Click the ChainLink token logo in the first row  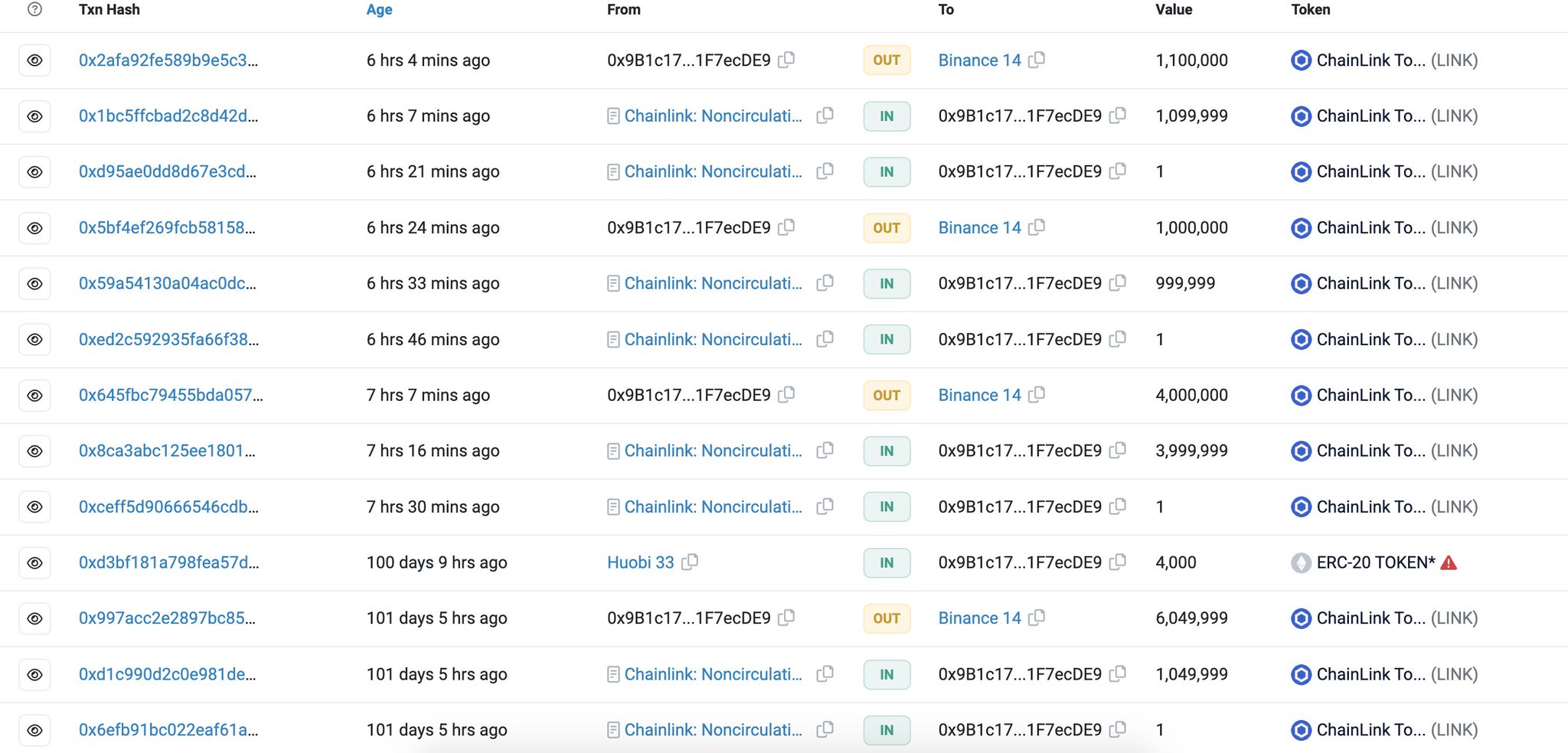click(1301, 60)
